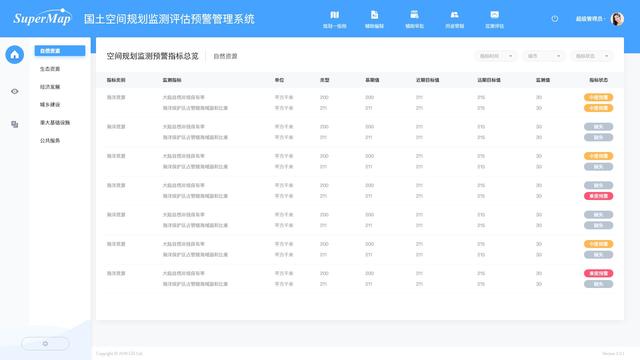The width and height of the screenshot is (640, 360).
Task: Click the 远期目标值 column header
Action: pos(489,80)
